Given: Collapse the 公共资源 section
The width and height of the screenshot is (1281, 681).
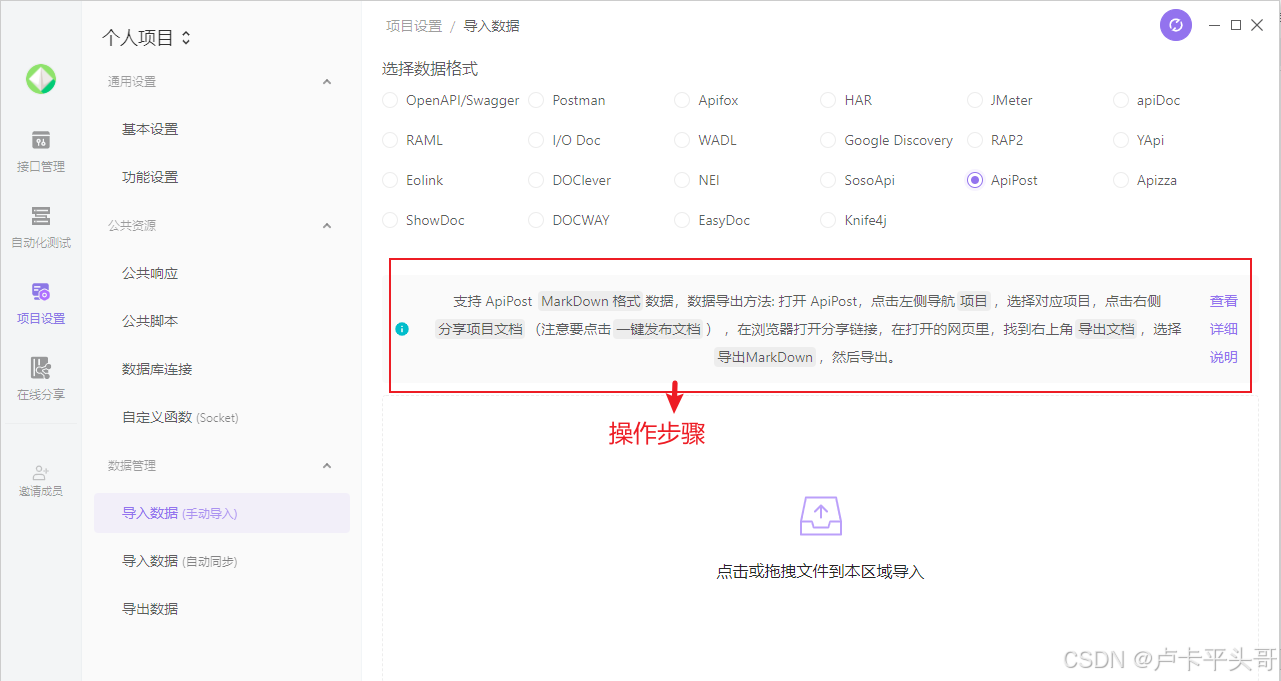Looking at the screenshot, I should click(327, 226).
